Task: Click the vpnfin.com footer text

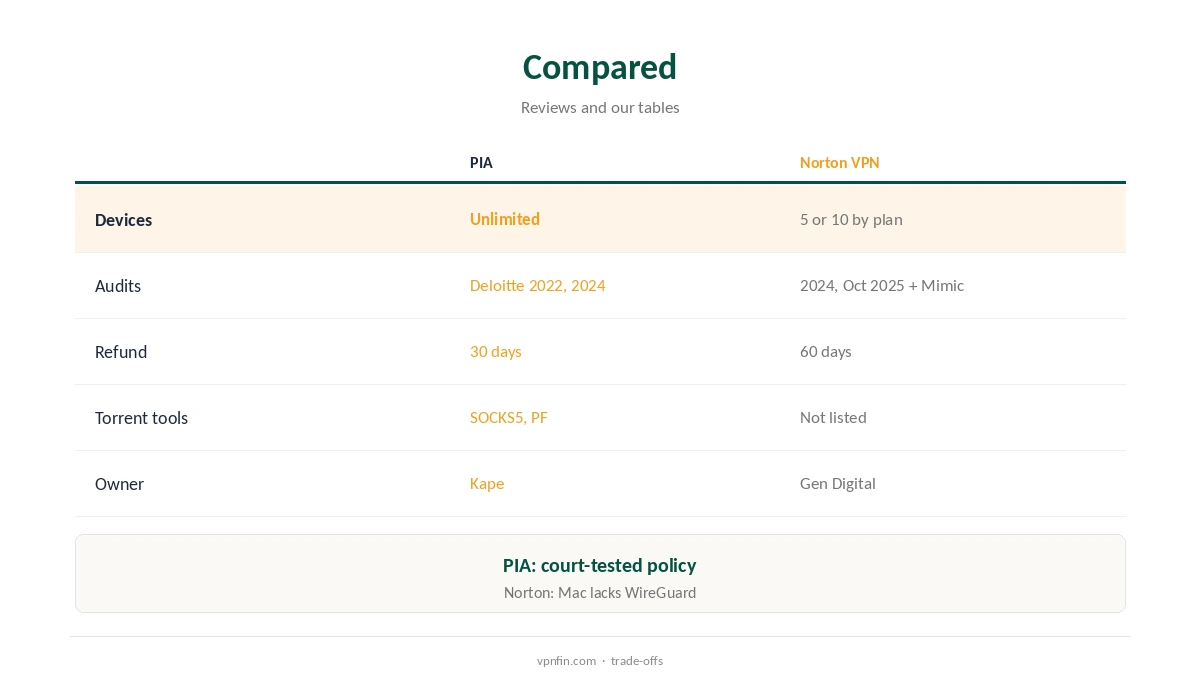Action: (566, 660)
